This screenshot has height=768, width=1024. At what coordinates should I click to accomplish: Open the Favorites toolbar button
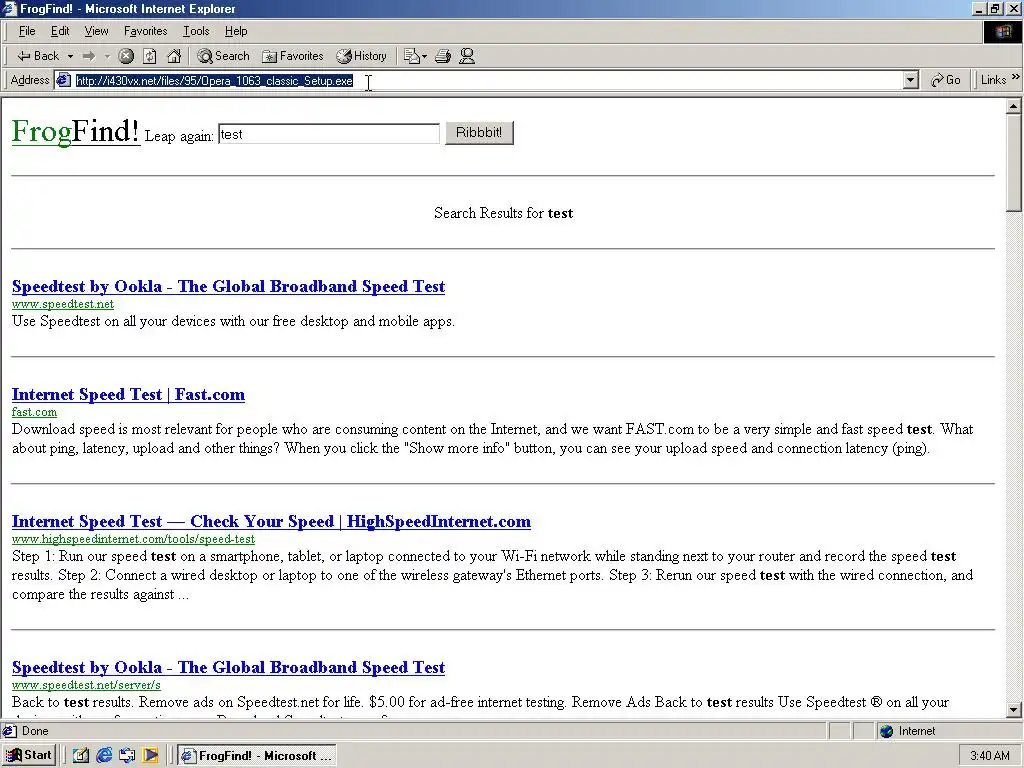(x=293, y=56)
